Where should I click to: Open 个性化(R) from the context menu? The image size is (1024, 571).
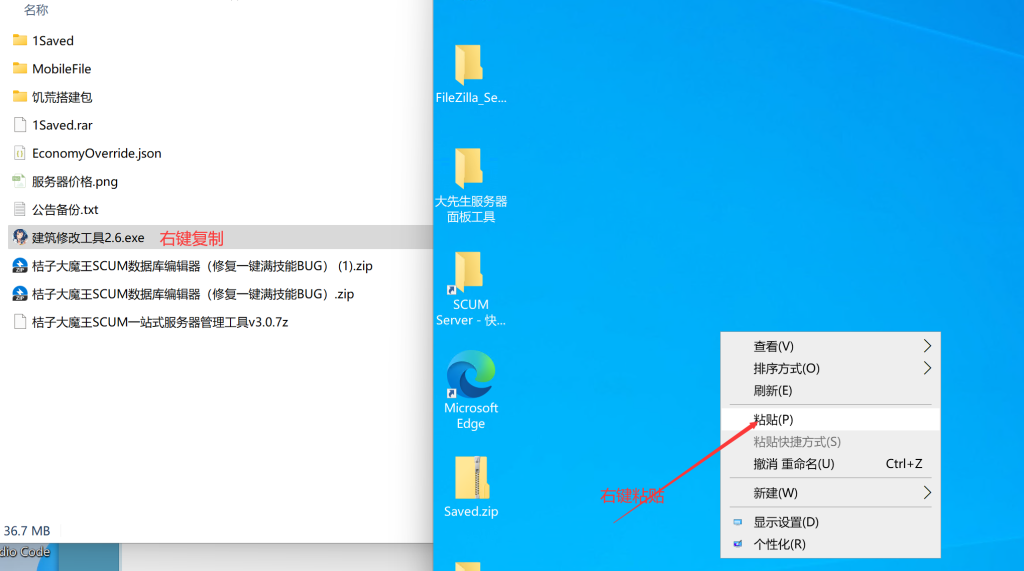[779, 544]
